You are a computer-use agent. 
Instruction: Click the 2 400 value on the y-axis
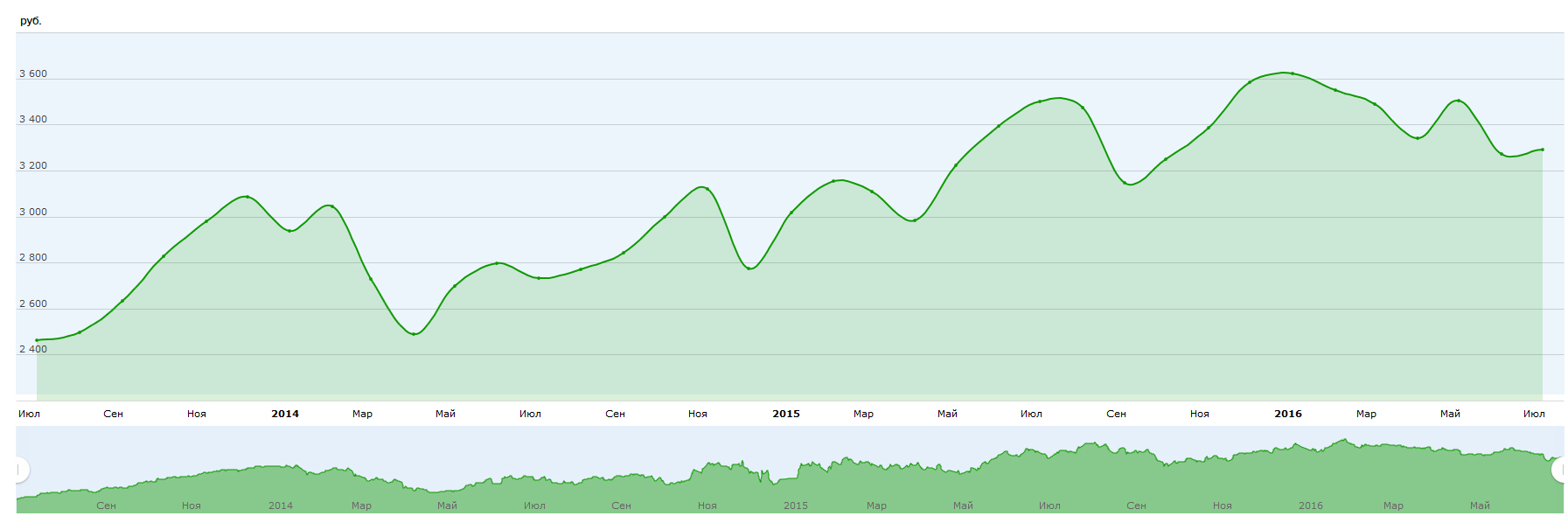point(33,350)
